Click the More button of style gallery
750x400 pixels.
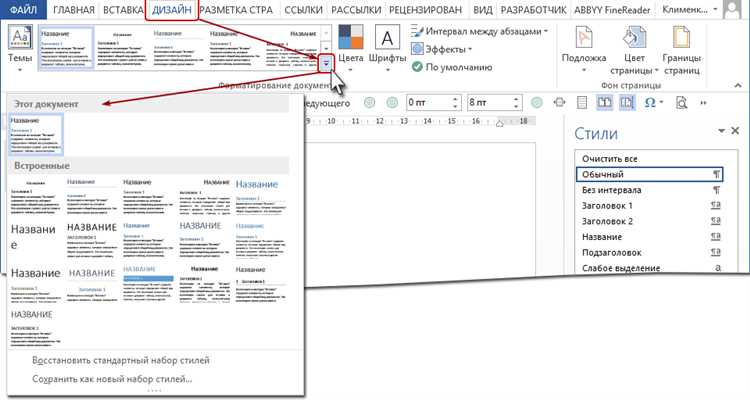tap(326, 64)
